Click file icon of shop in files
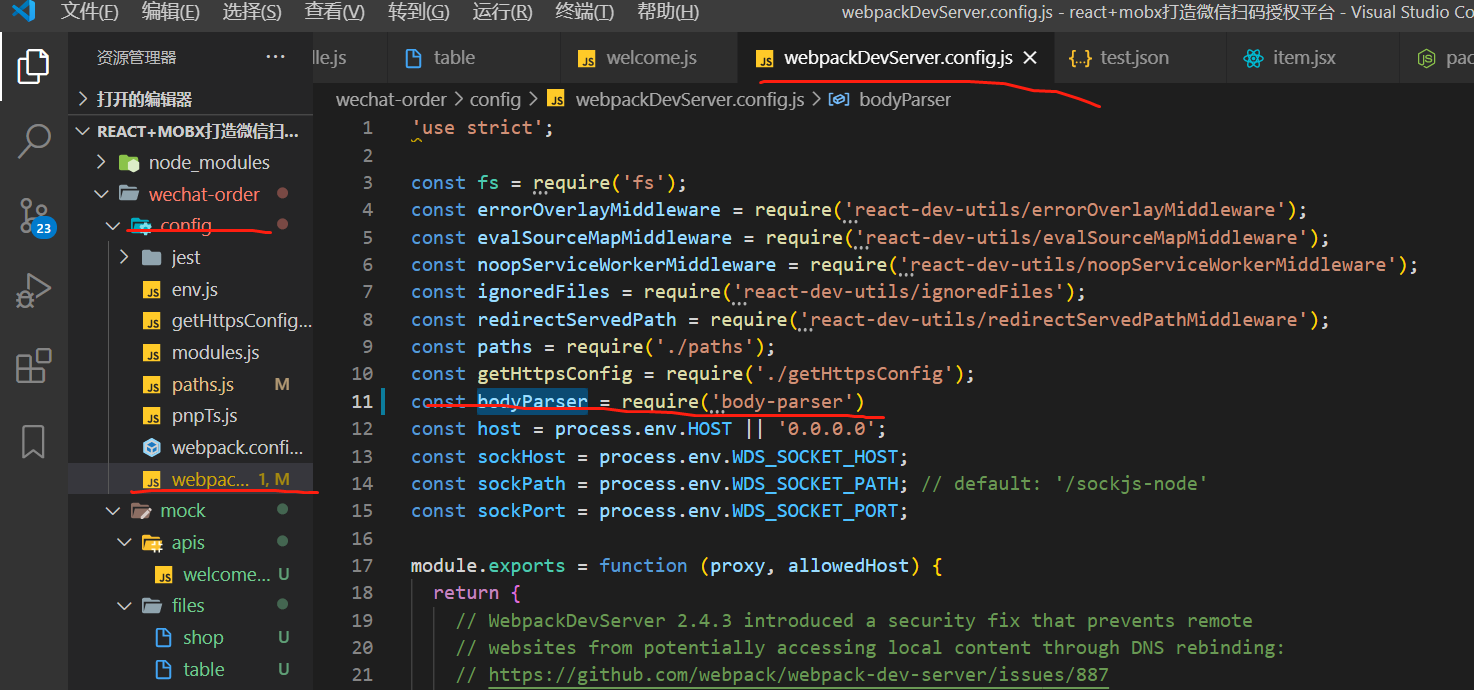1474x690 pixels. [x=163, y=638]
